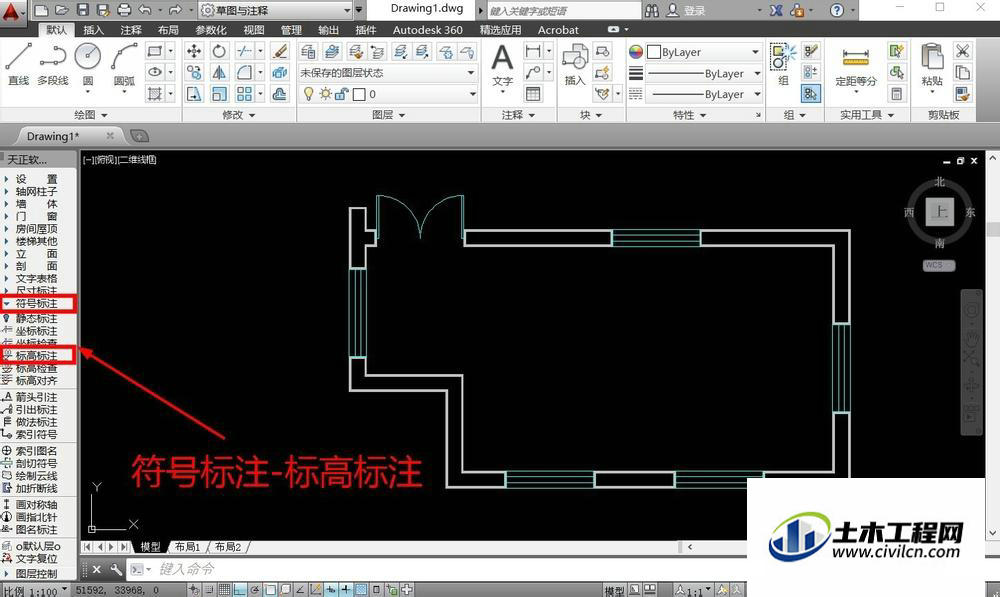1000x597 pixels.
Task: Switch to the 布局1 layout tab
Action: (x=188, y=547)
